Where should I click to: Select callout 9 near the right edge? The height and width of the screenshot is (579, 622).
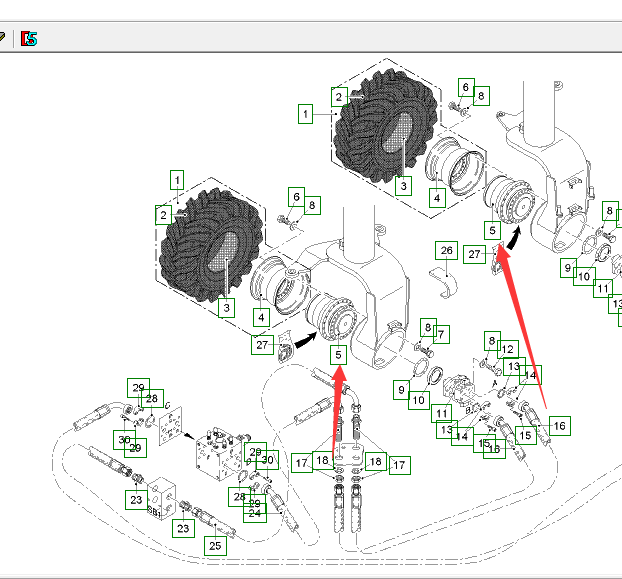pos(568,268)
